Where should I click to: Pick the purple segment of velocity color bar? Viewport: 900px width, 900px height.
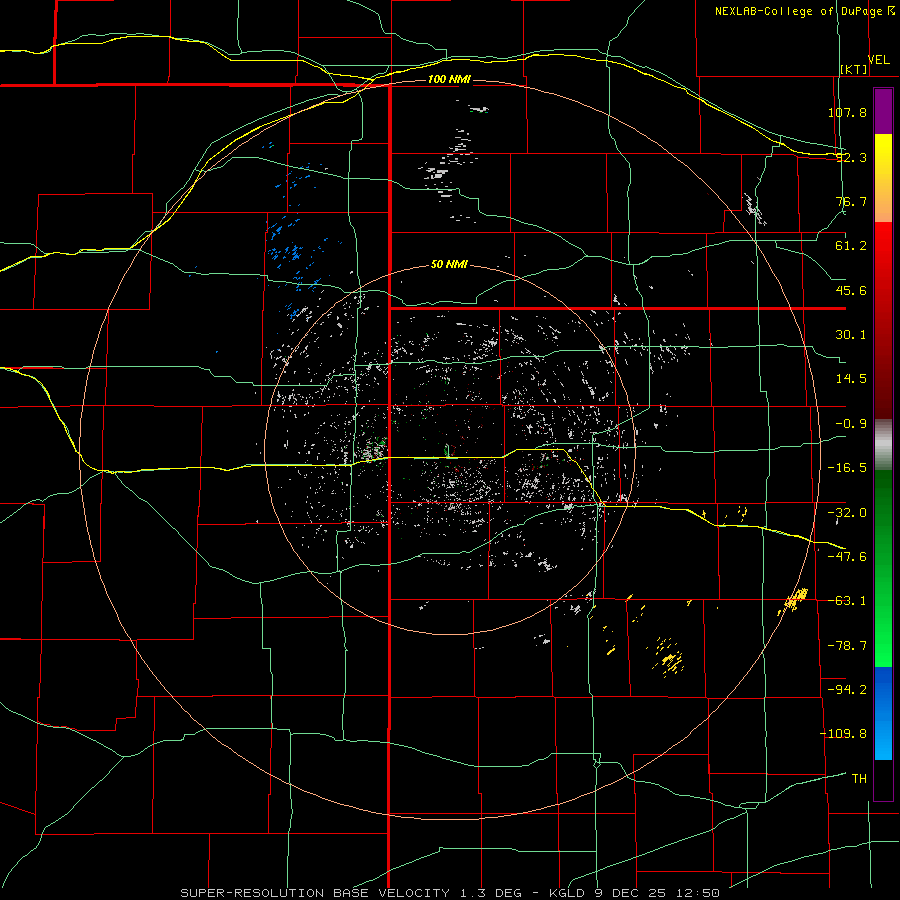coord(883,112)
